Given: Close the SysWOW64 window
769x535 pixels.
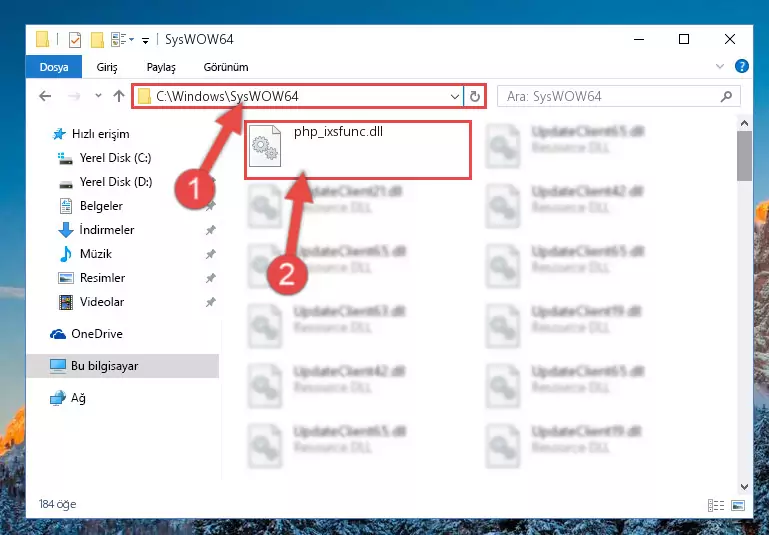Looking at the screenshot, I should [x=730, y=40].
